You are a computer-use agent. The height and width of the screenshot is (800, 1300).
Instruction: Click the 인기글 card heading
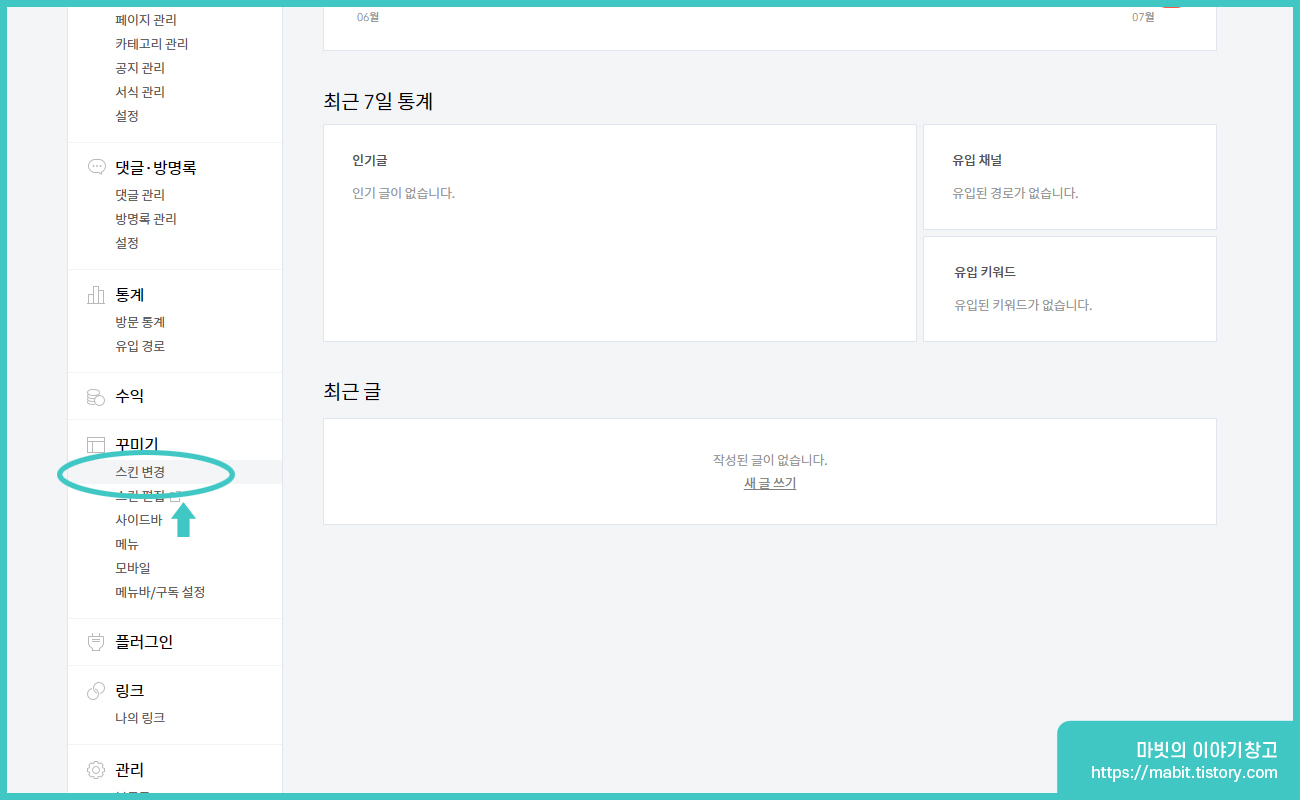click(x=369, y=160)
